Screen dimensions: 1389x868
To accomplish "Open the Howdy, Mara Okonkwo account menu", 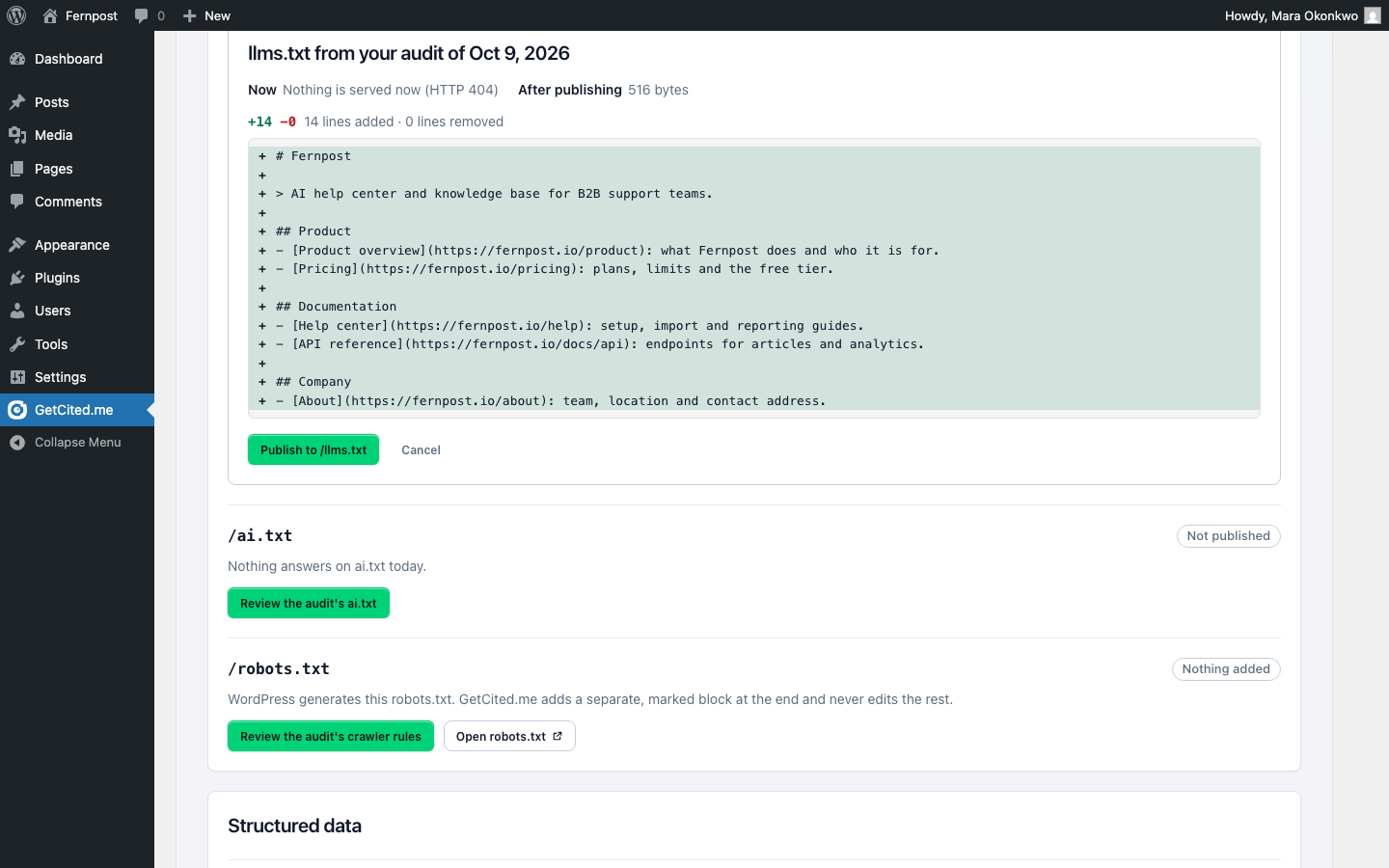I will 1302,15.
